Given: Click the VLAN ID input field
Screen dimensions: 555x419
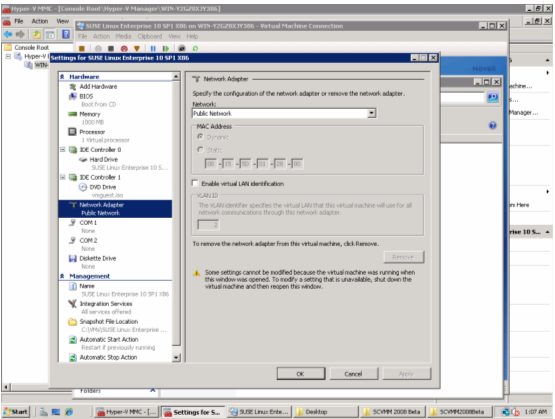Looking at the screenshot, I should tap(208, 225).
